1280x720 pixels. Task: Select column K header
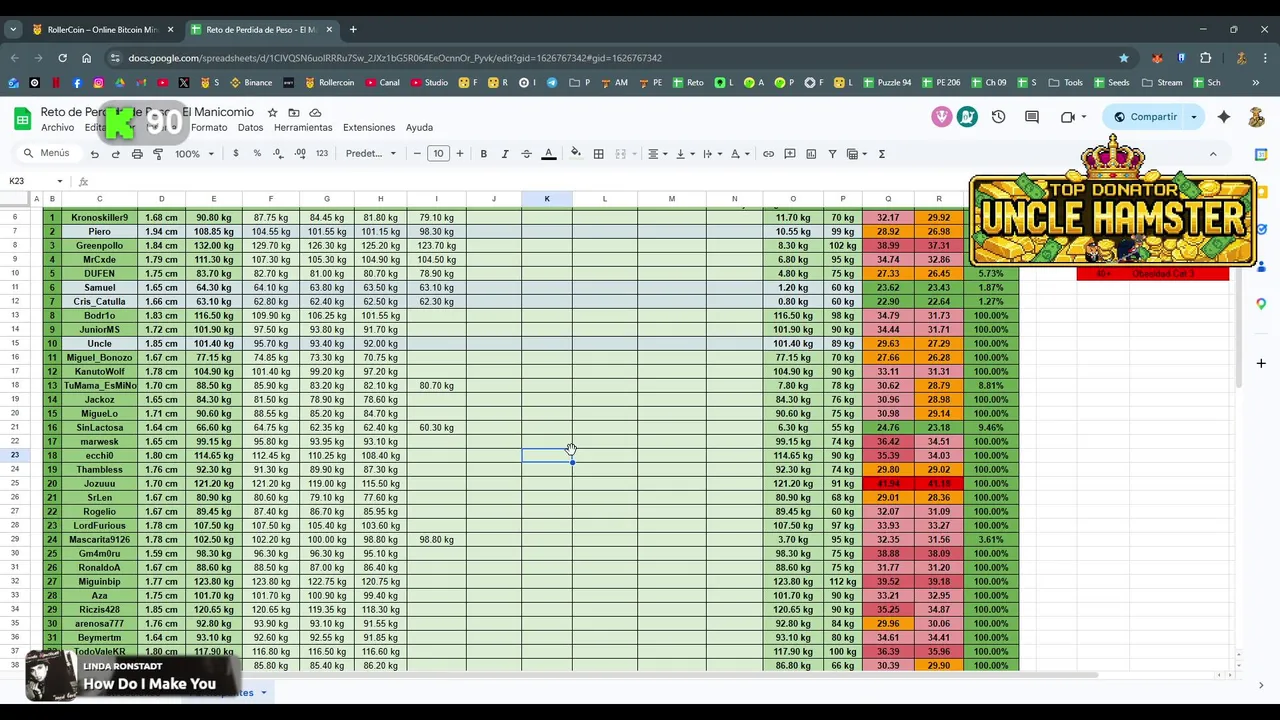coord(547,199)
